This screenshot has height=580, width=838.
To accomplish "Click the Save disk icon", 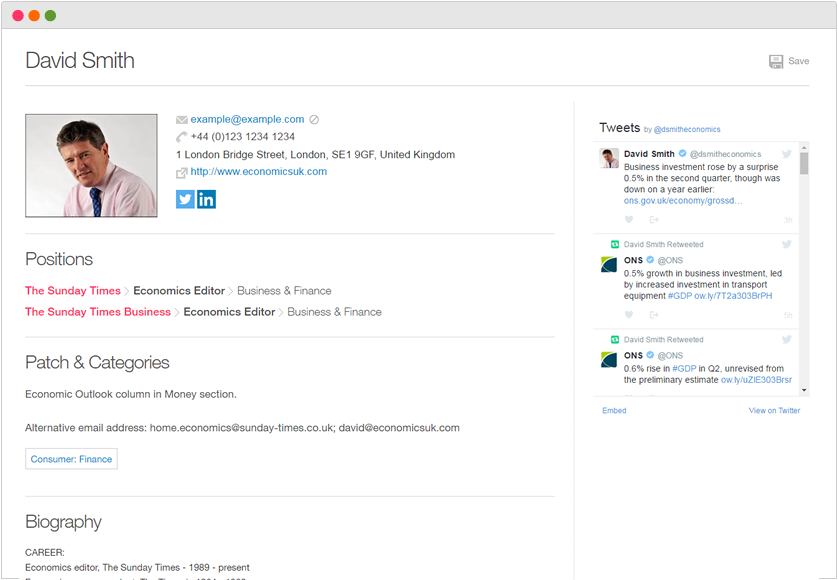I will [x=775, y=61].
